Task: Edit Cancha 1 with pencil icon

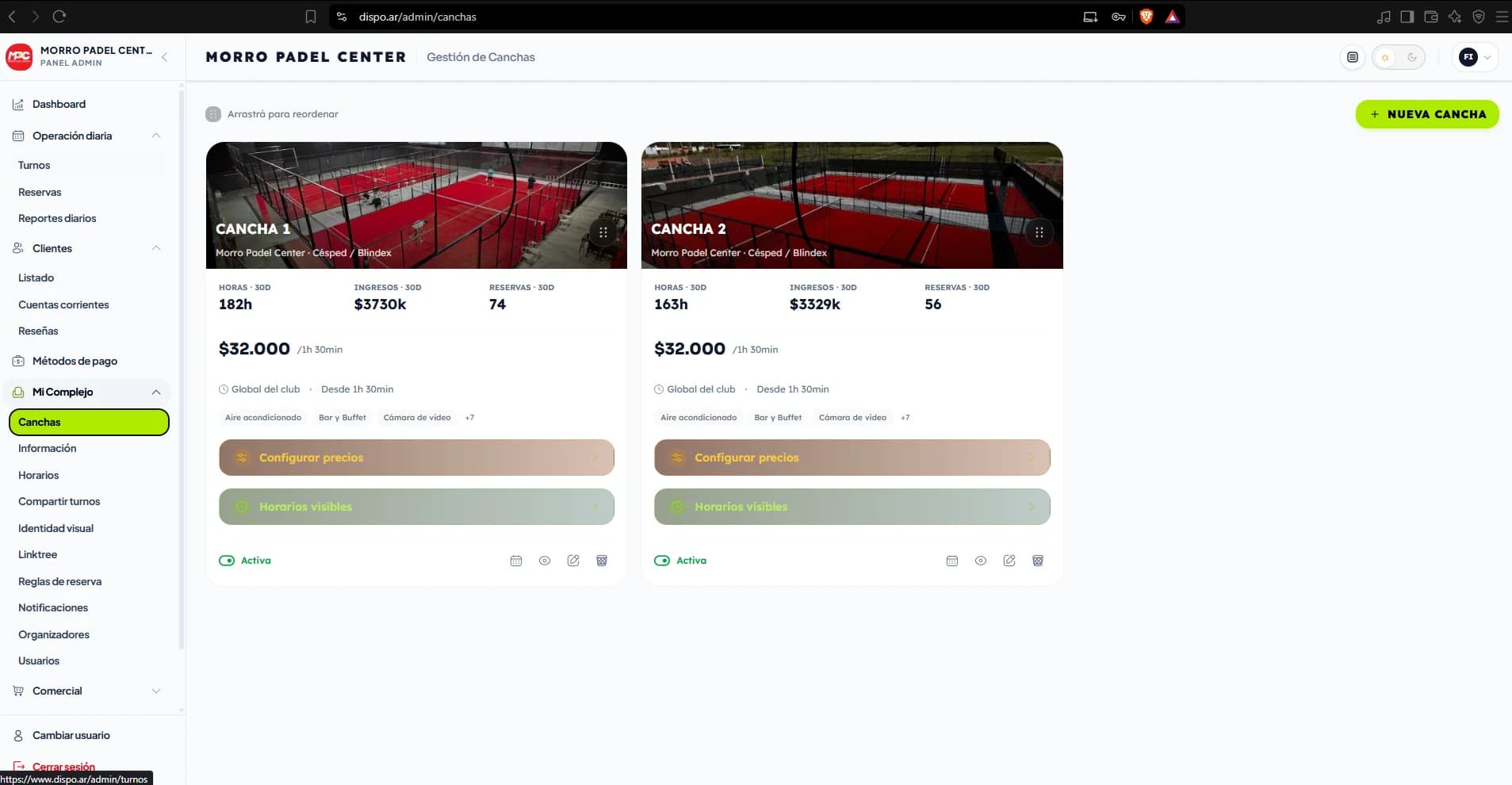Action: point(573,561)
